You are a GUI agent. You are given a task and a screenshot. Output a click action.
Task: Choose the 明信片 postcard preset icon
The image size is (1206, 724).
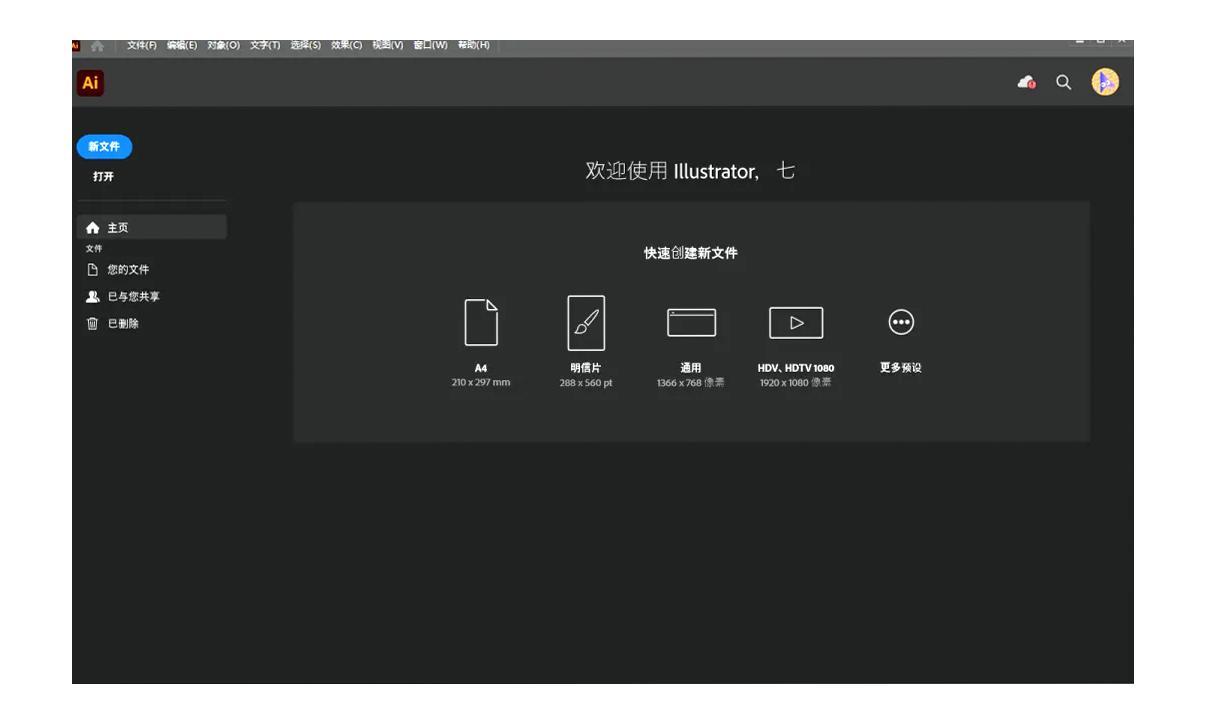click(x=586, y=322)
